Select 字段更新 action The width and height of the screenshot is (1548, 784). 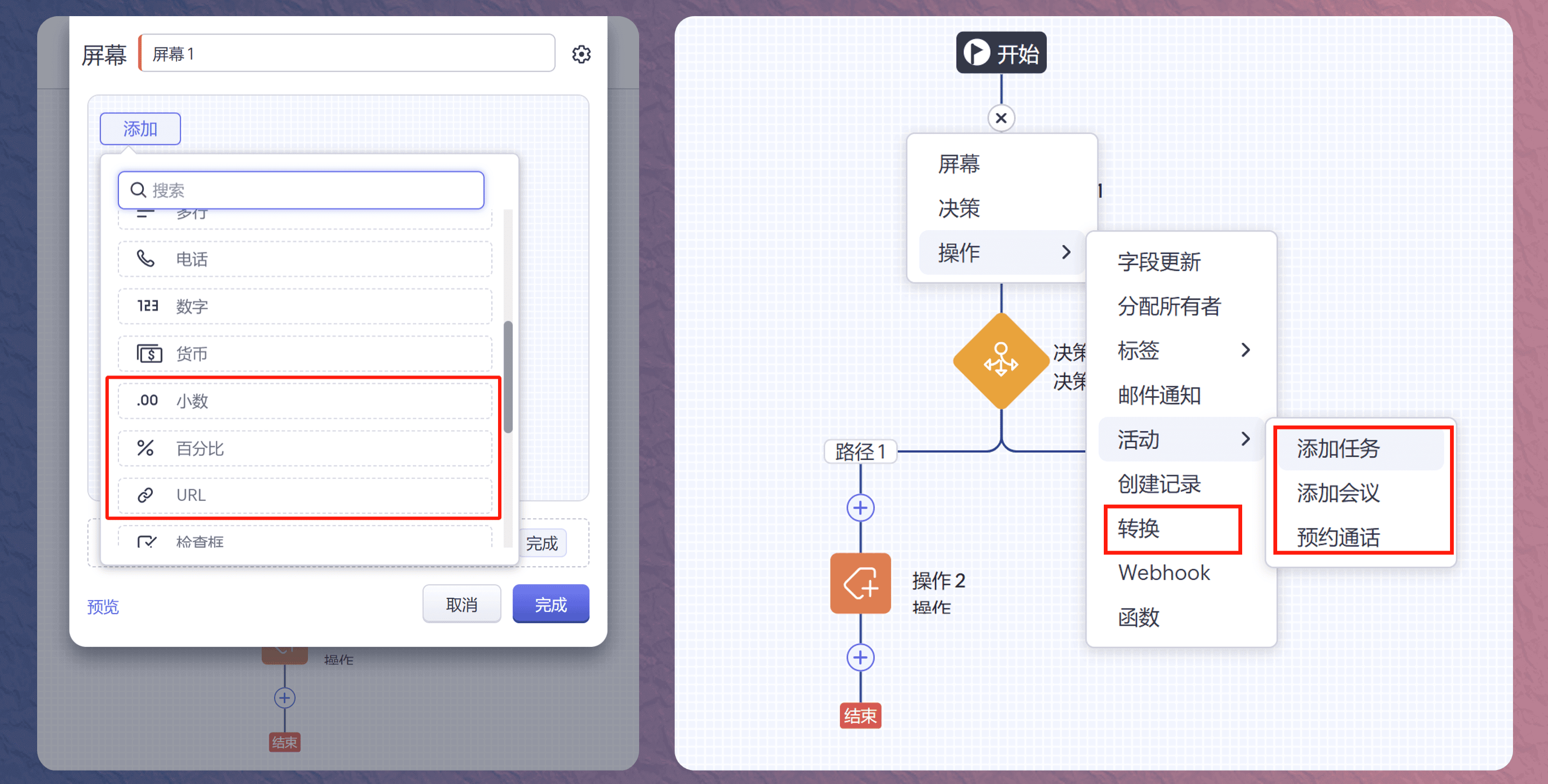pos(1181,262)
